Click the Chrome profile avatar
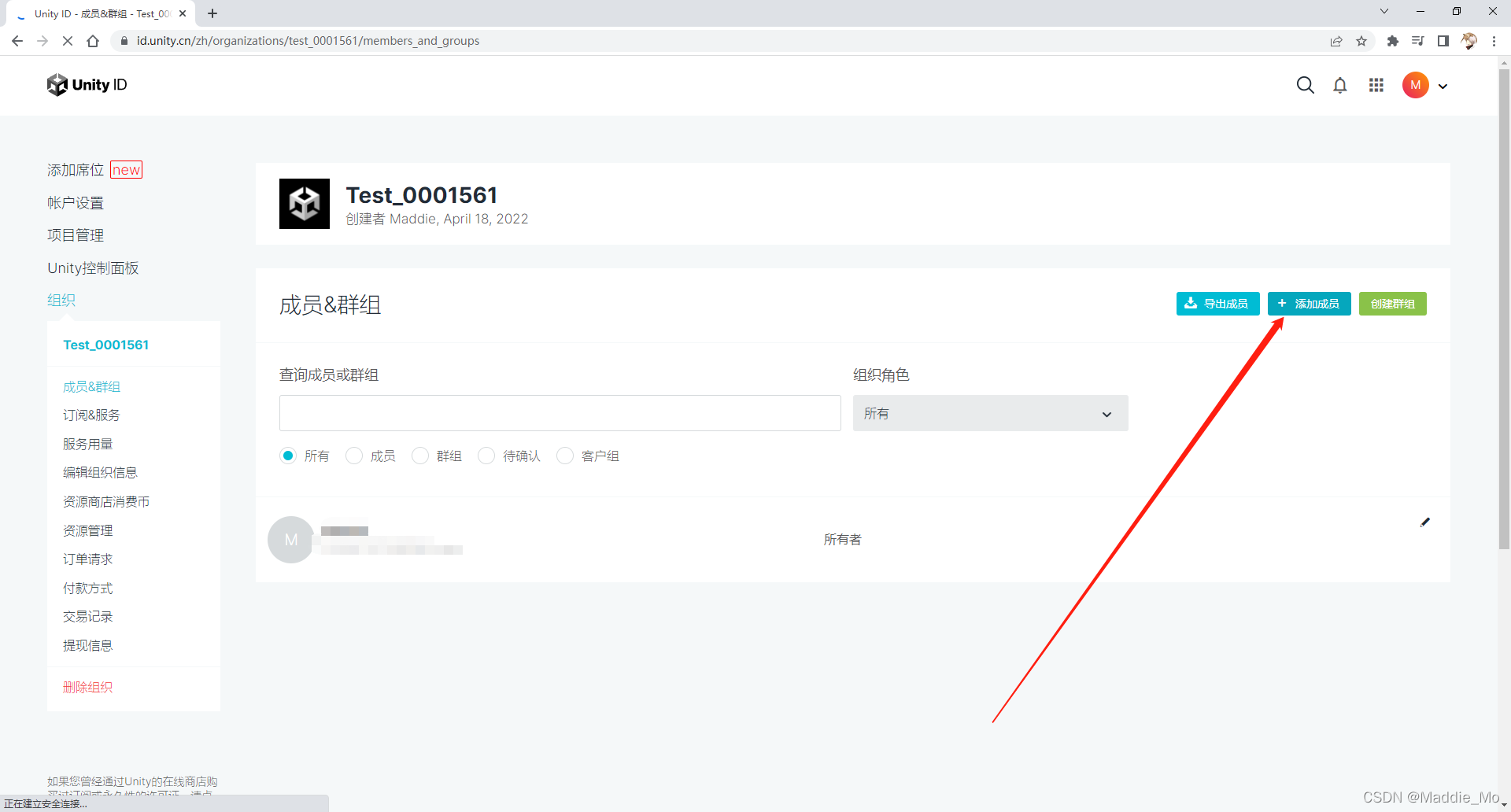Image resolution: width=1511 pixels, height=812 pixels. pyautogui.click(x=1469, y=41)
